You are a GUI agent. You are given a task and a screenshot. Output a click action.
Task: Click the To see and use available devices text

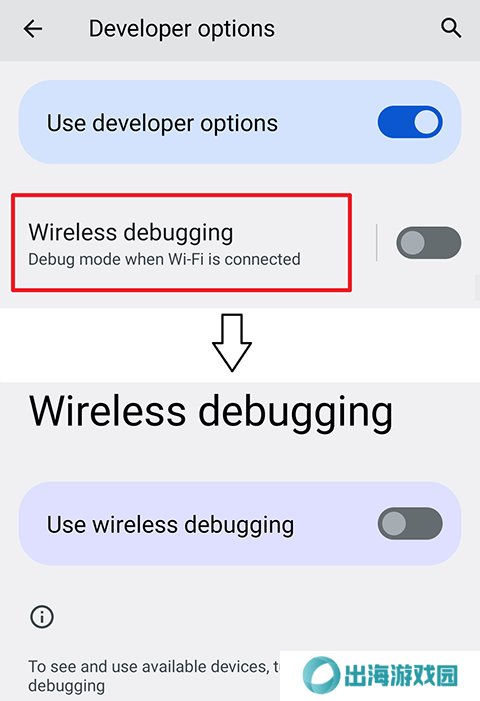[x=153, y=667]
